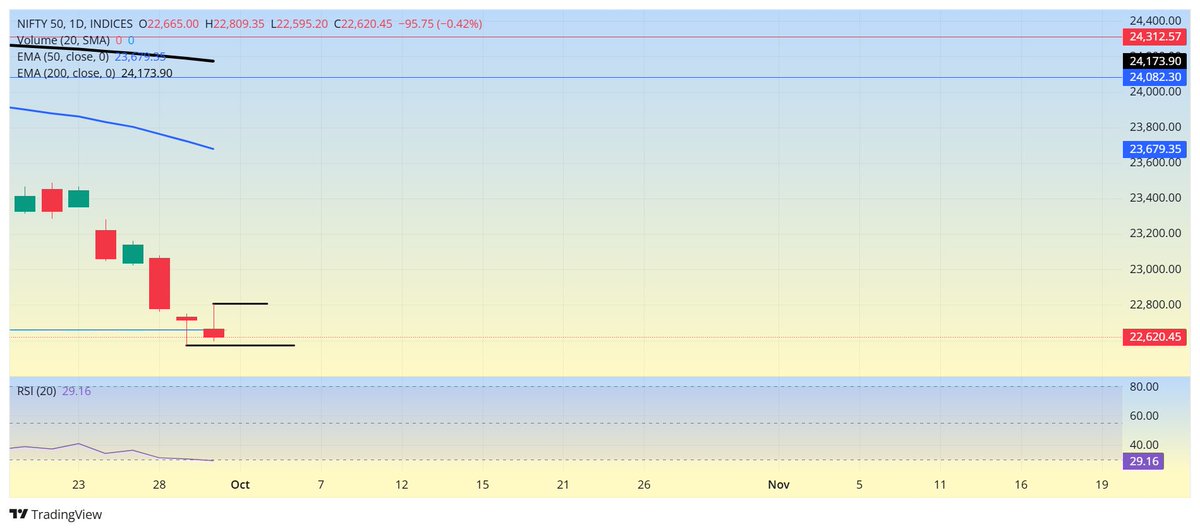Click the 24,082.30 blue price label
1200x531 pixels.
[1154, 76]
